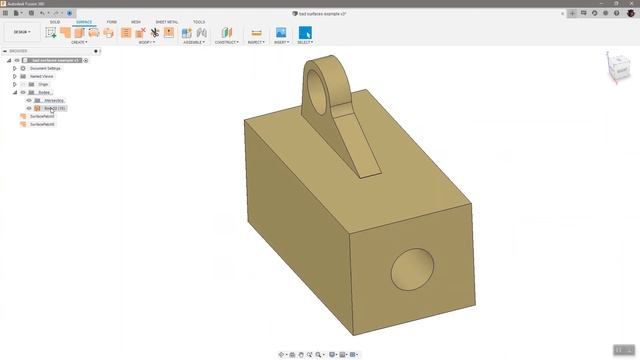Switch to the Surface tab
The width and height of the screenshot is (640, 360).
84,22
